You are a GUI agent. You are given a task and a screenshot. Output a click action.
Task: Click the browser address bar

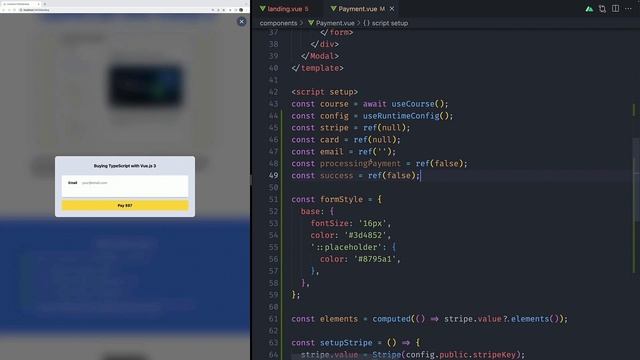click(x=114, y=10)
